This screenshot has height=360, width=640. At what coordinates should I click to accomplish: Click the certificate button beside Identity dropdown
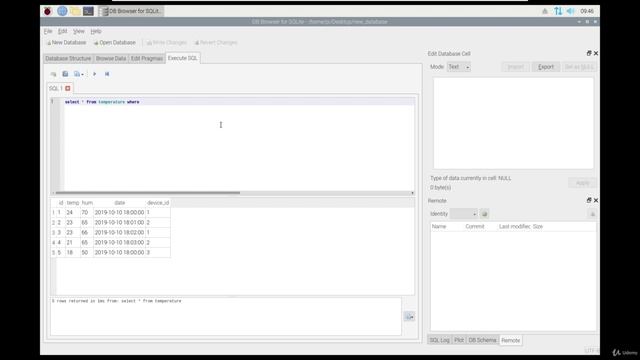click(484, 213)
